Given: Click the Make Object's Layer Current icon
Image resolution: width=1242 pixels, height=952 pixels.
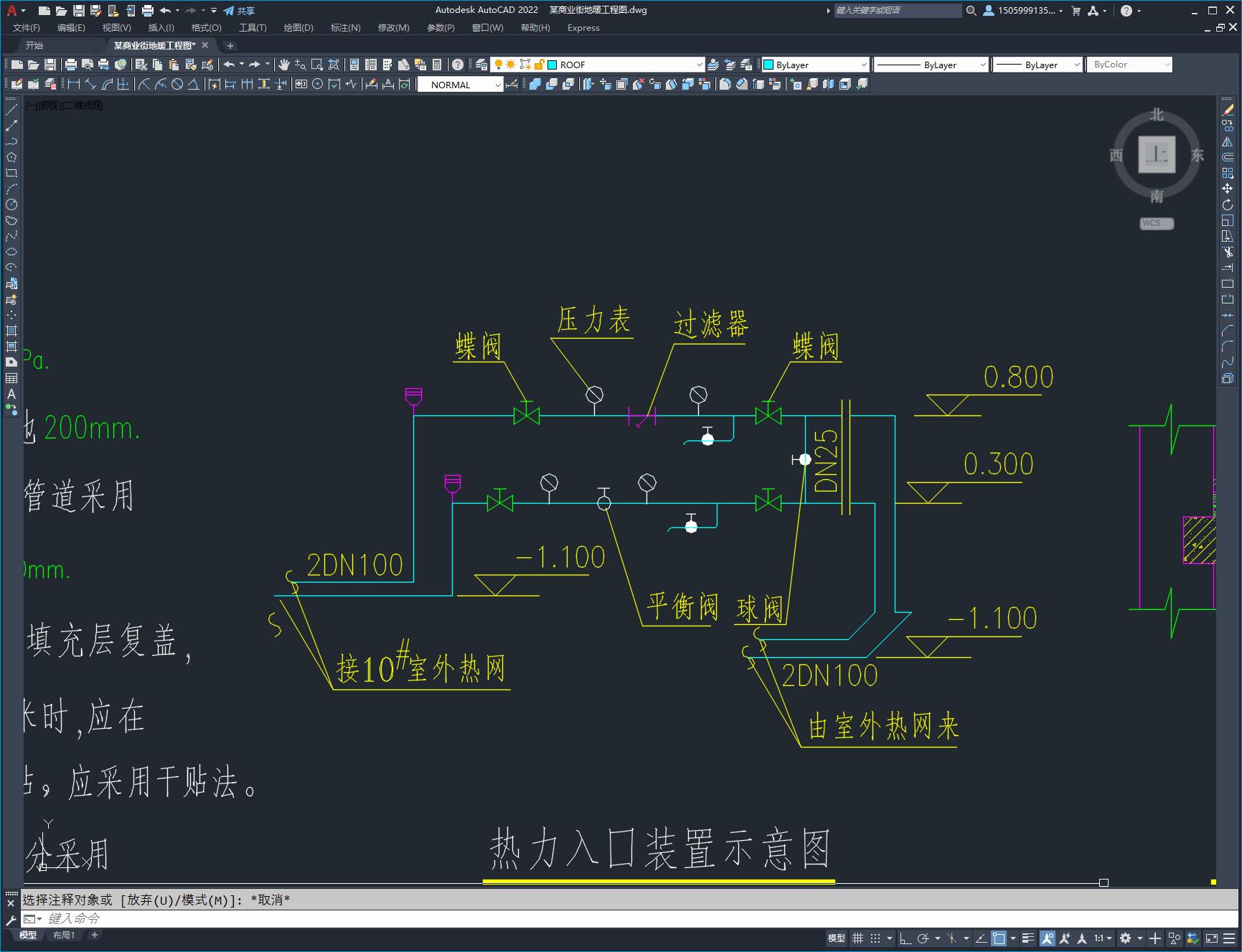Looking at the screenshot, I should click(713, 65).
